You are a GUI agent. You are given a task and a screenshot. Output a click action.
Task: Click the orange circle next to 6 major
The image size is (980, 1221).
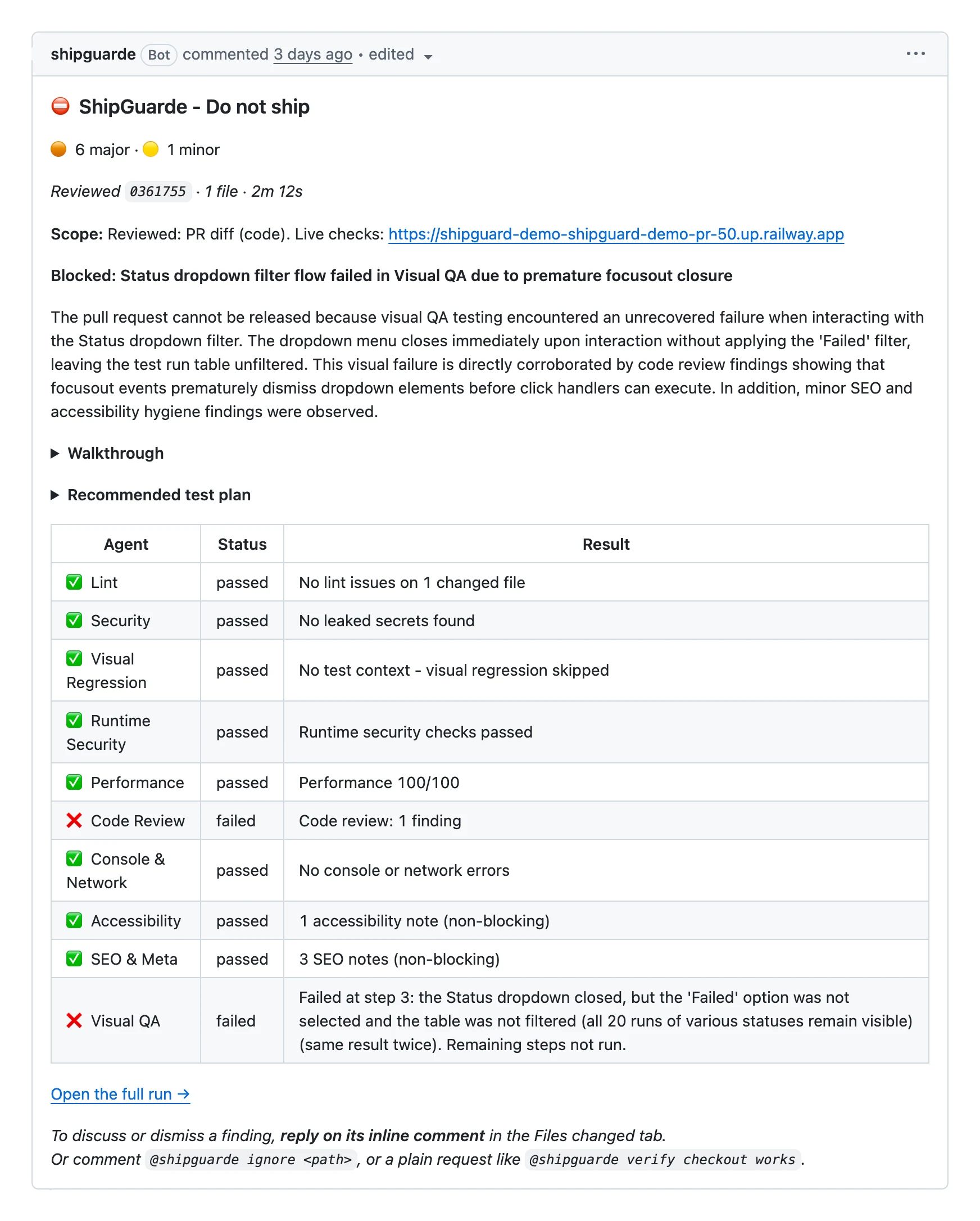click(59, 149)
